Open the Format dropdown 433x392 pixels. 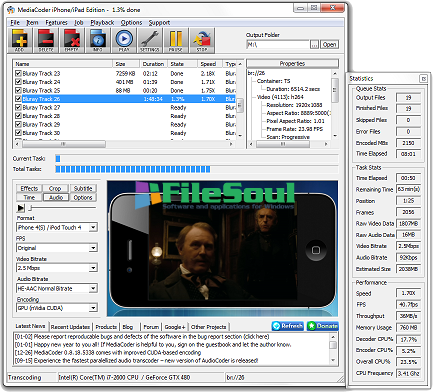coord(93,228)
